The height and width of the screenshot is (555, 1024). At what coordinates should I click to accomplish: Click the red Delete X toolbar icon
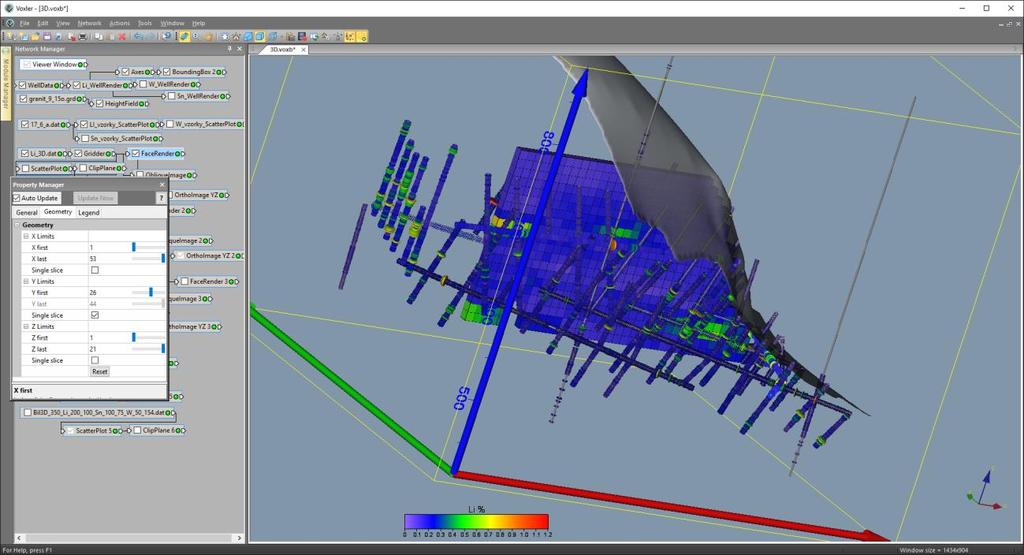point(122,37)
